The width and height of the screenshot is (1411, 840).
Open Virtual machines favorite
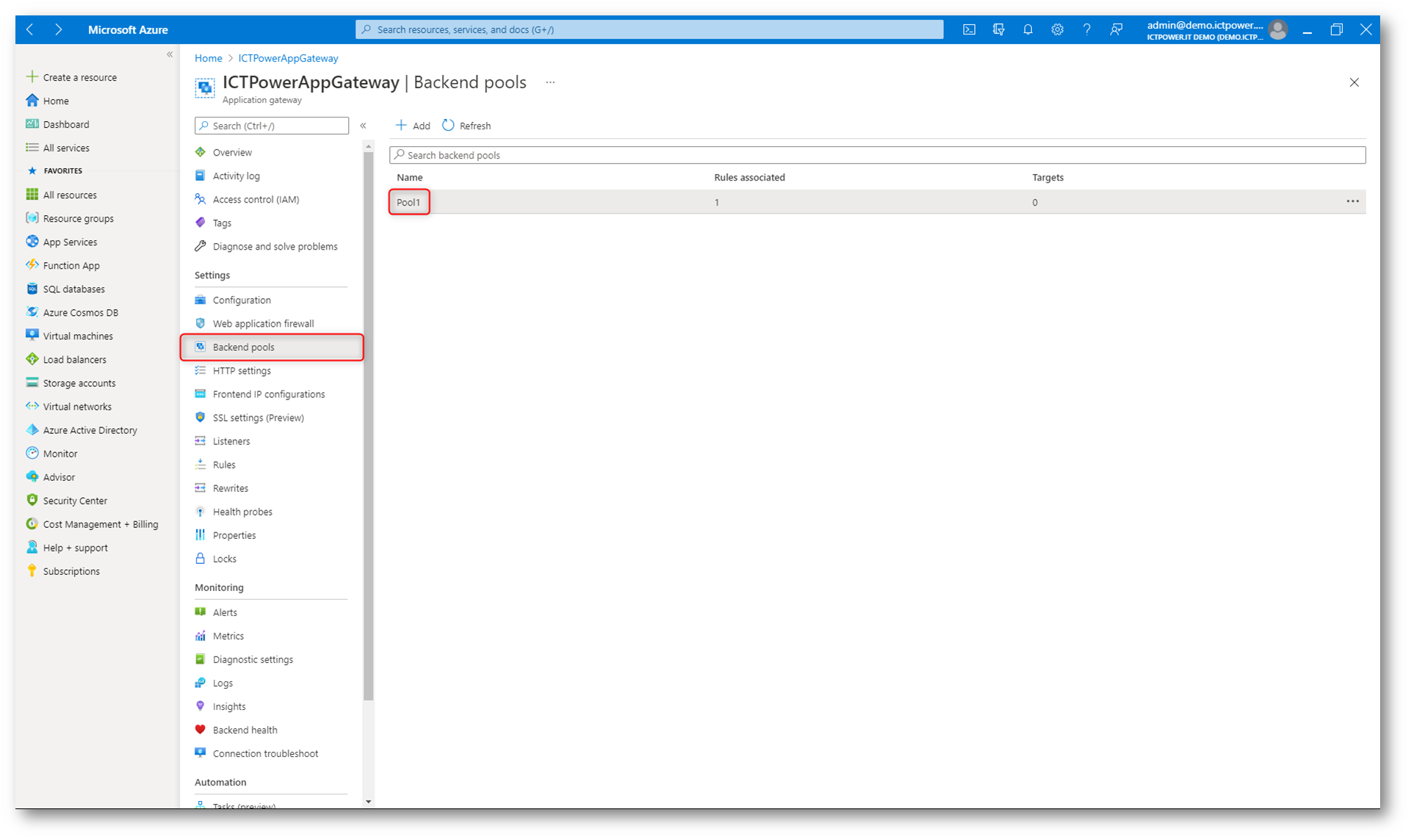(x=70, y=336)
